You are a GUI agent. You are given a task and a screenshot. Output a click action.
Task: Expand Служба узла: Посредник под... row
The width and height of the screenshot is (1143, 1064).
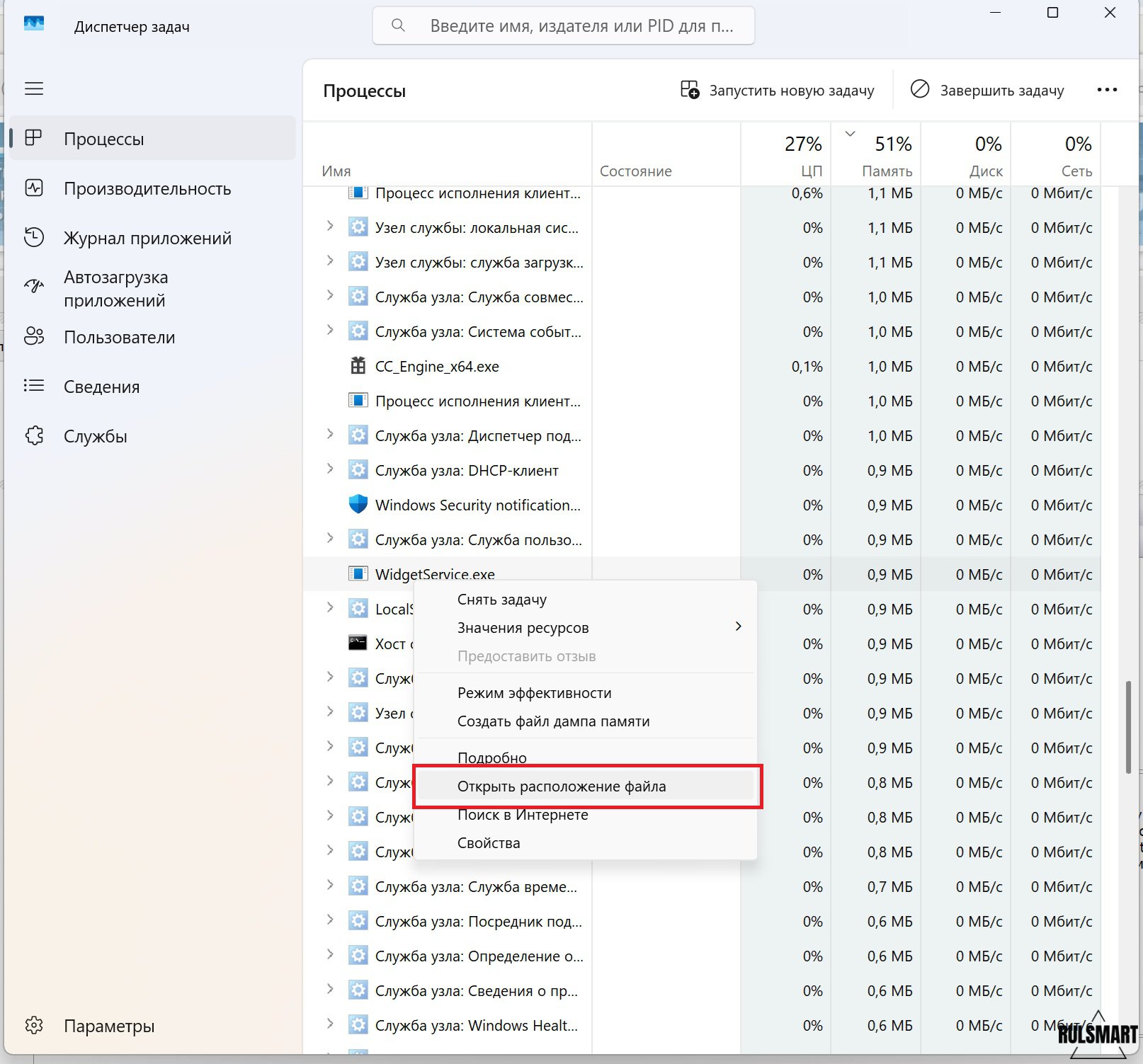[x=330, y=920]
